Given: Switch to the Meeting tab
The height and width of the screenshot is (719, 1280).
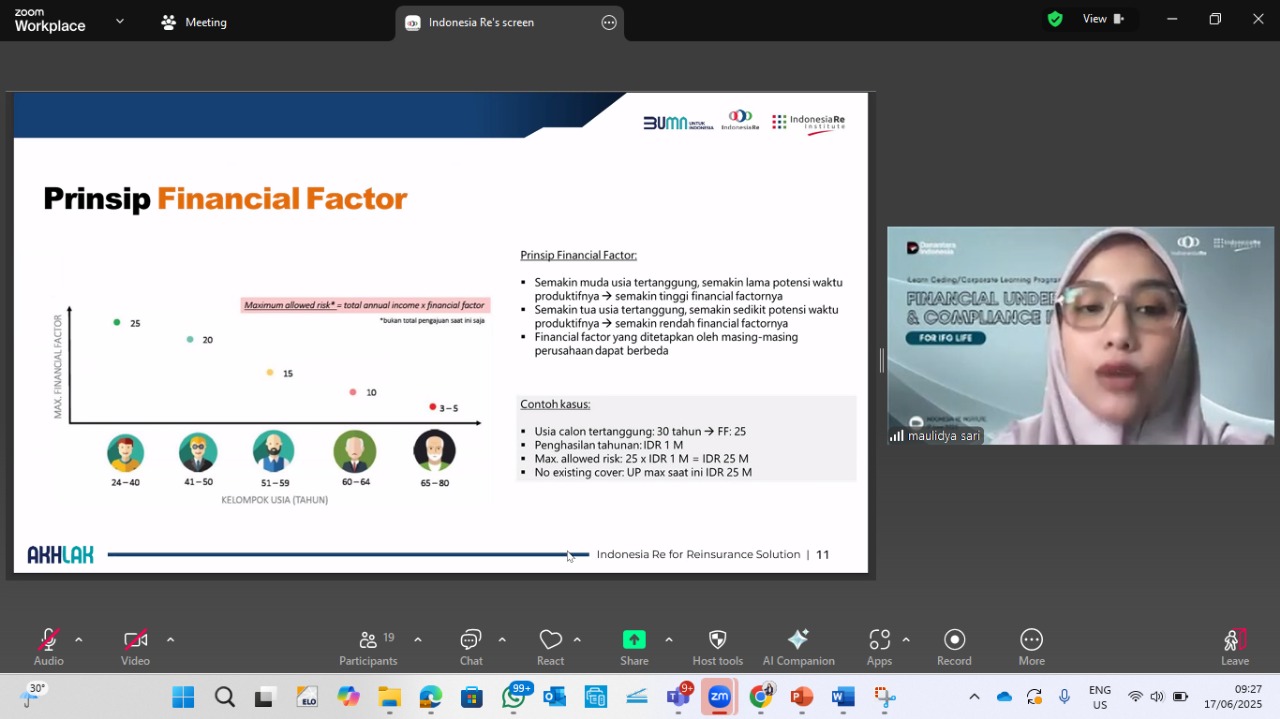Looking at the screenshot, I should (194, 22).
